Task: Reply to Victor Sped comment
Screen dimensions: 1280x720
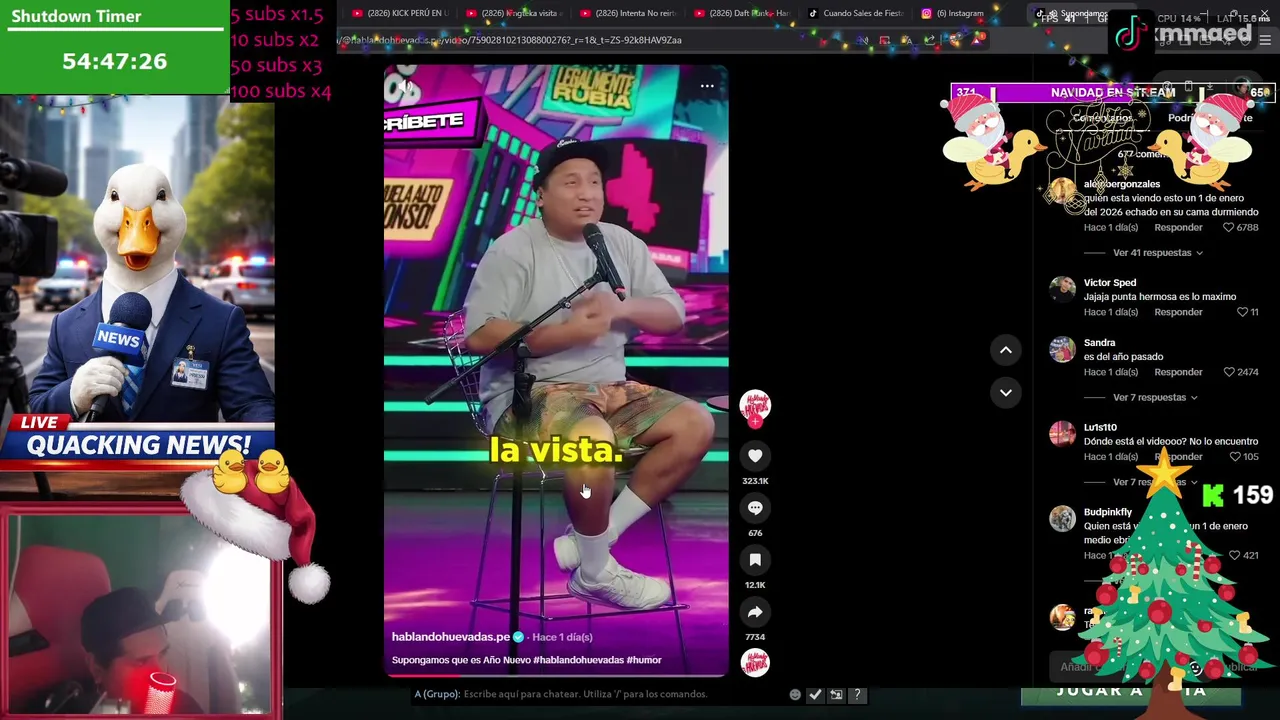Action: coord(1178,312)
